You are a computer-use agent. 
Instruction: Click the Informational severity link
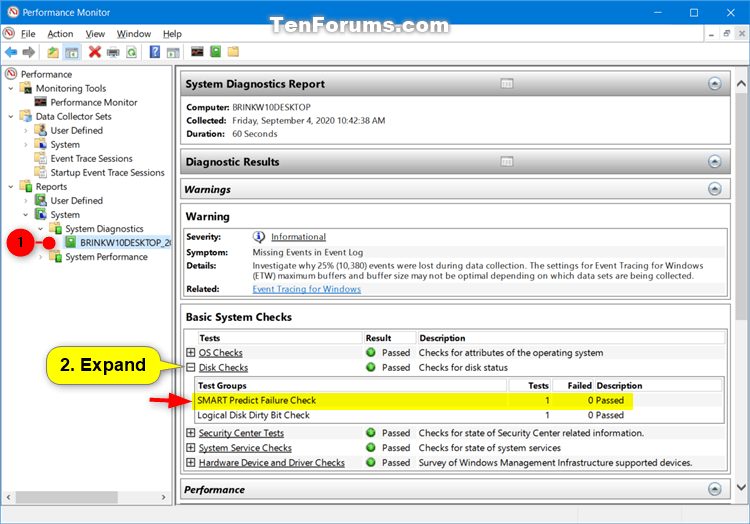[x=298, y=237]
